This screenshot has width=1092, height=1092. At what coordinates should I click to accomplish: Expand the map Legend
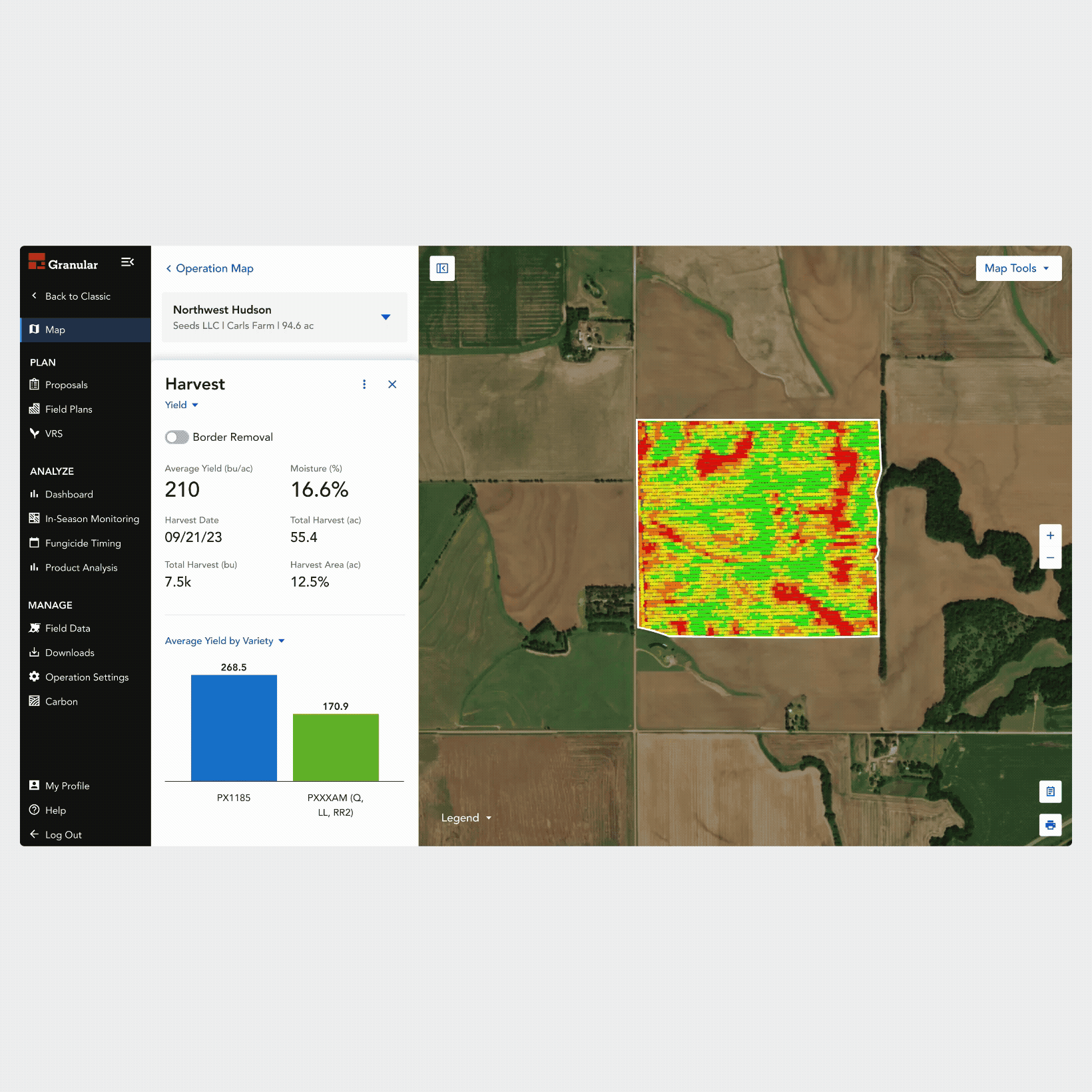[466, 818]
